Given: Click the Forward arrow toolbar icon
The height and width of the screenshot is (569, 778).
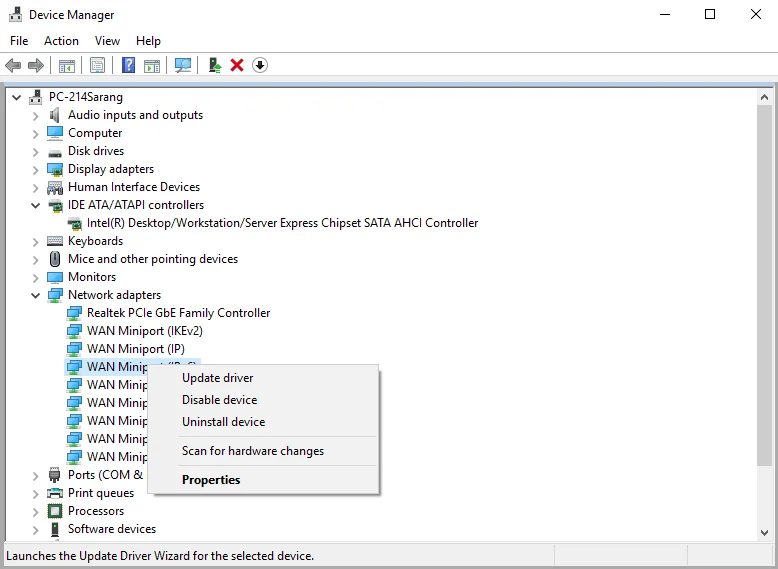Looking at the screenshot, I should click(x=36, y=65).
